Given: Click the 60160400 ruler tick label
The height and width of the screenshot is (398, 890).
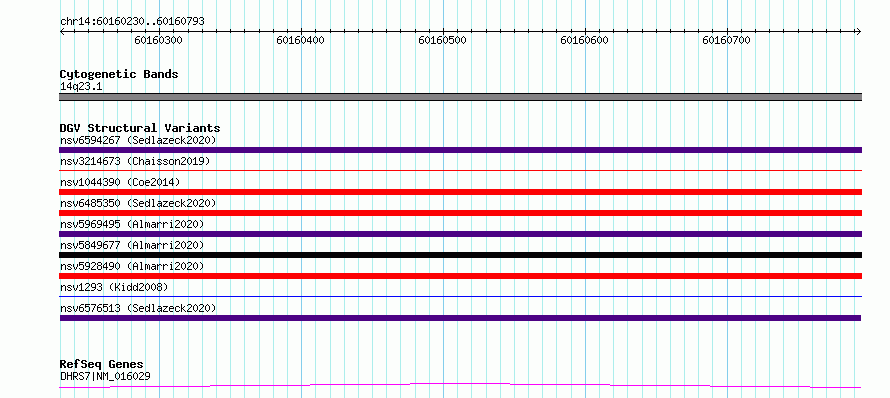Looking at the screenshot, I should click(300, 40).
